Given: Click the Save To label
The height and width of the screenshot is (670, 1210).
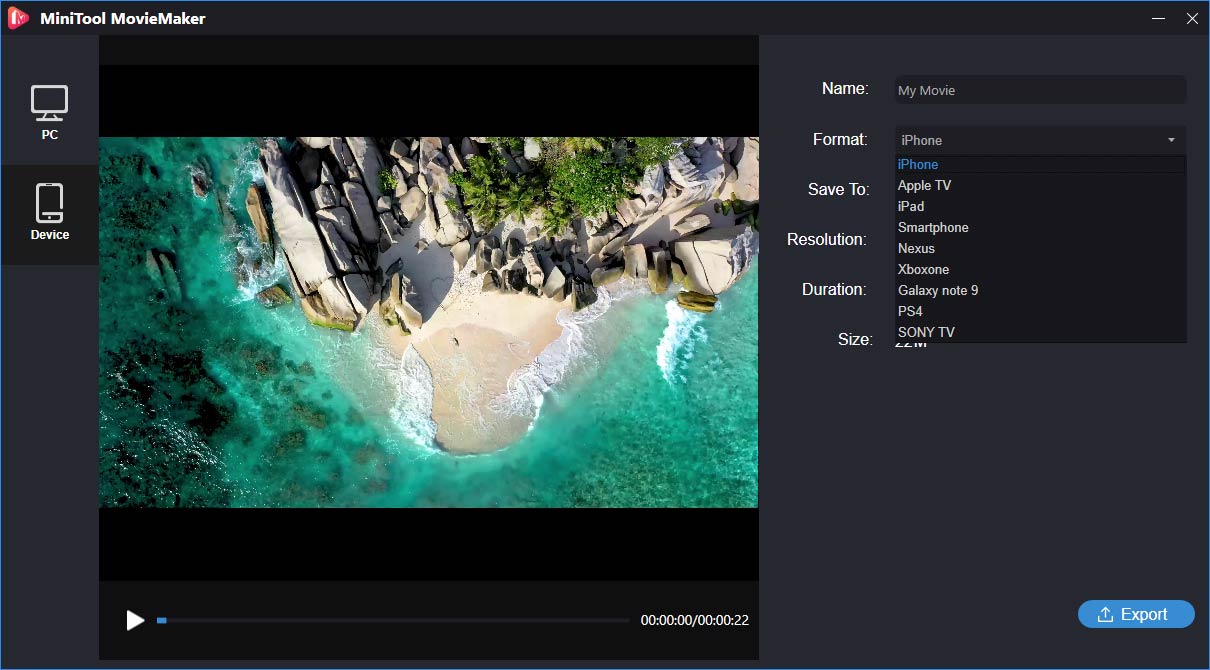Looking at the screenshot, I should tap(838, 189).
